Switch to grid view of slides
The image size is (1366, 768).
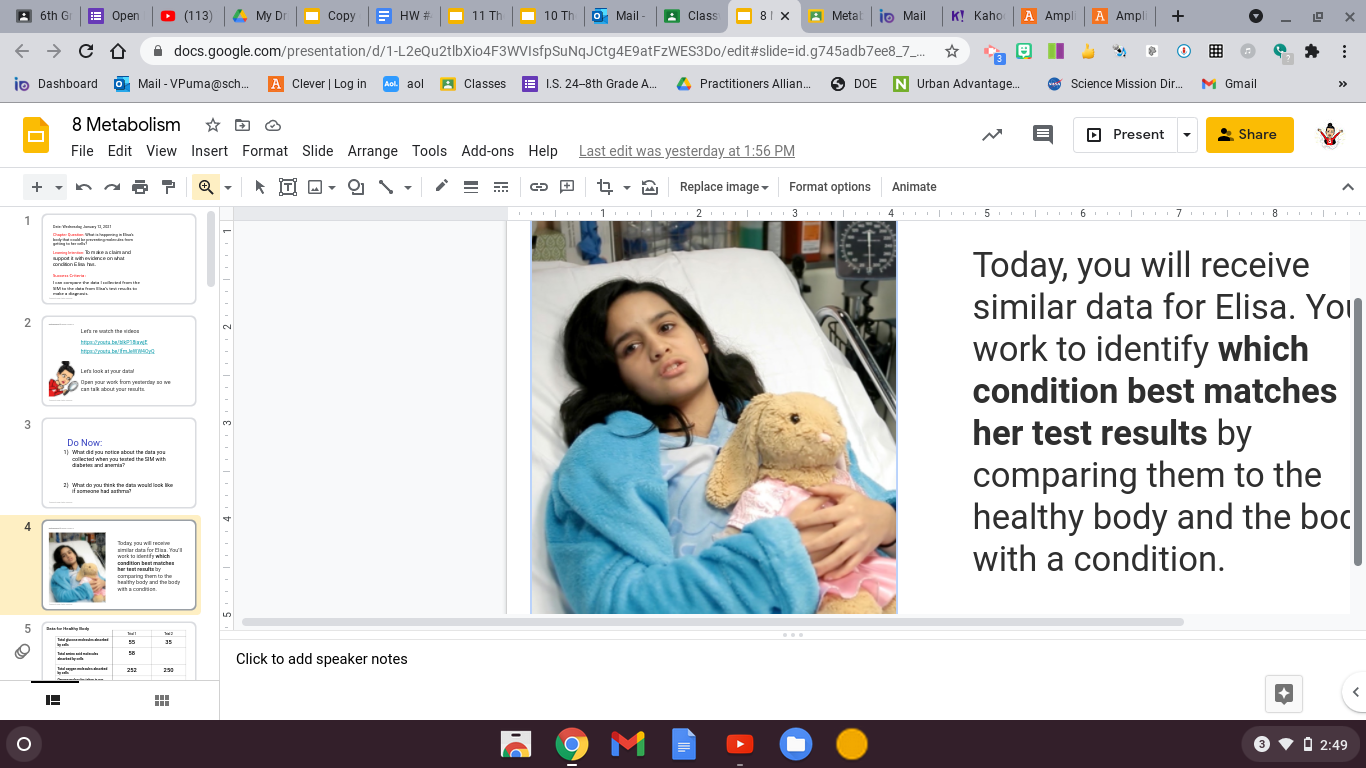pos(162,701)
